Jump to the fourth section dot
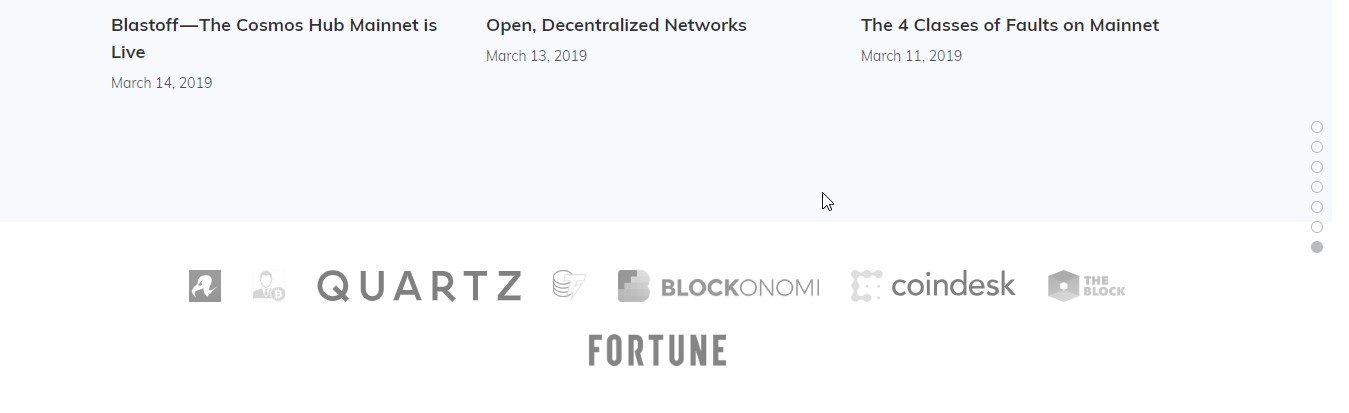1349x413 pixels. [1317, 187]
